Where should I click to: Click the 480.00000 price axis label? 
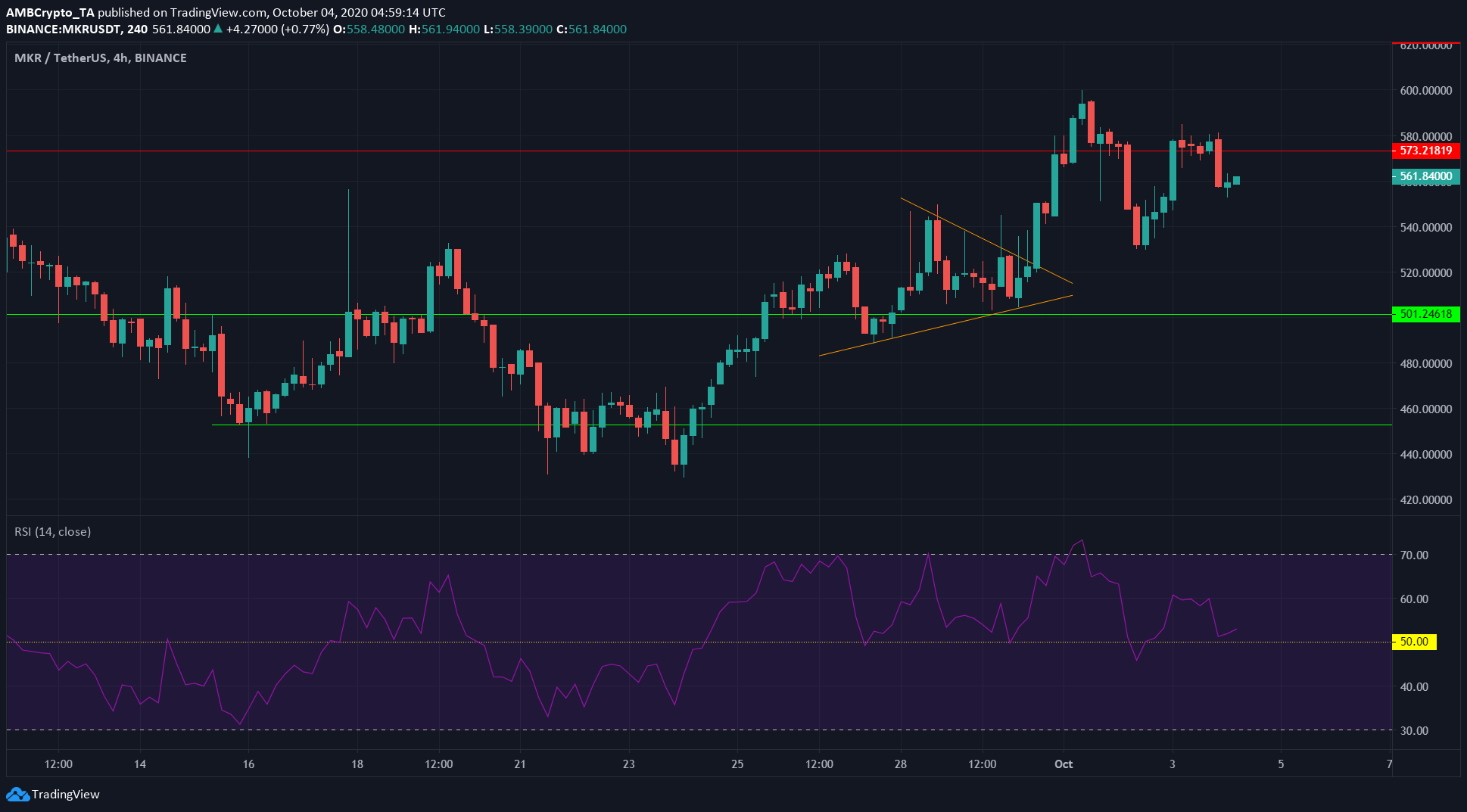1426,363
